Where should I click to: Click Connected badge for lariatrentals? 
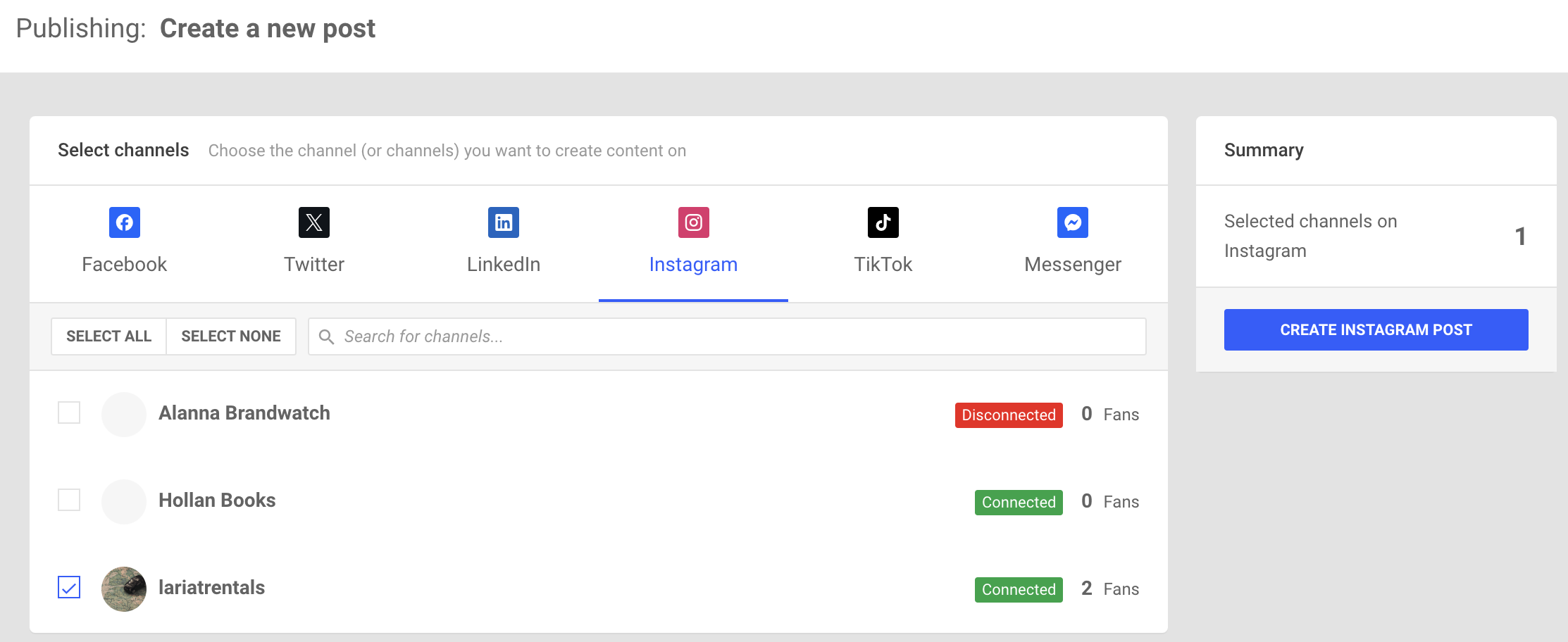pos(1019,589)
